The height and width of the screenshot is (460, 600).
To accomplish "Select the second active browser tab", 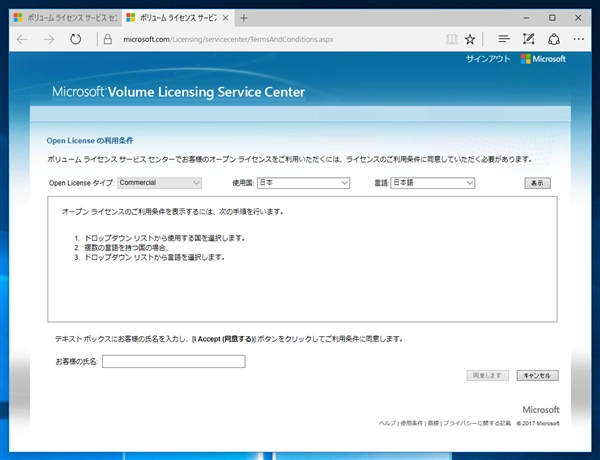I will [178, 18].
